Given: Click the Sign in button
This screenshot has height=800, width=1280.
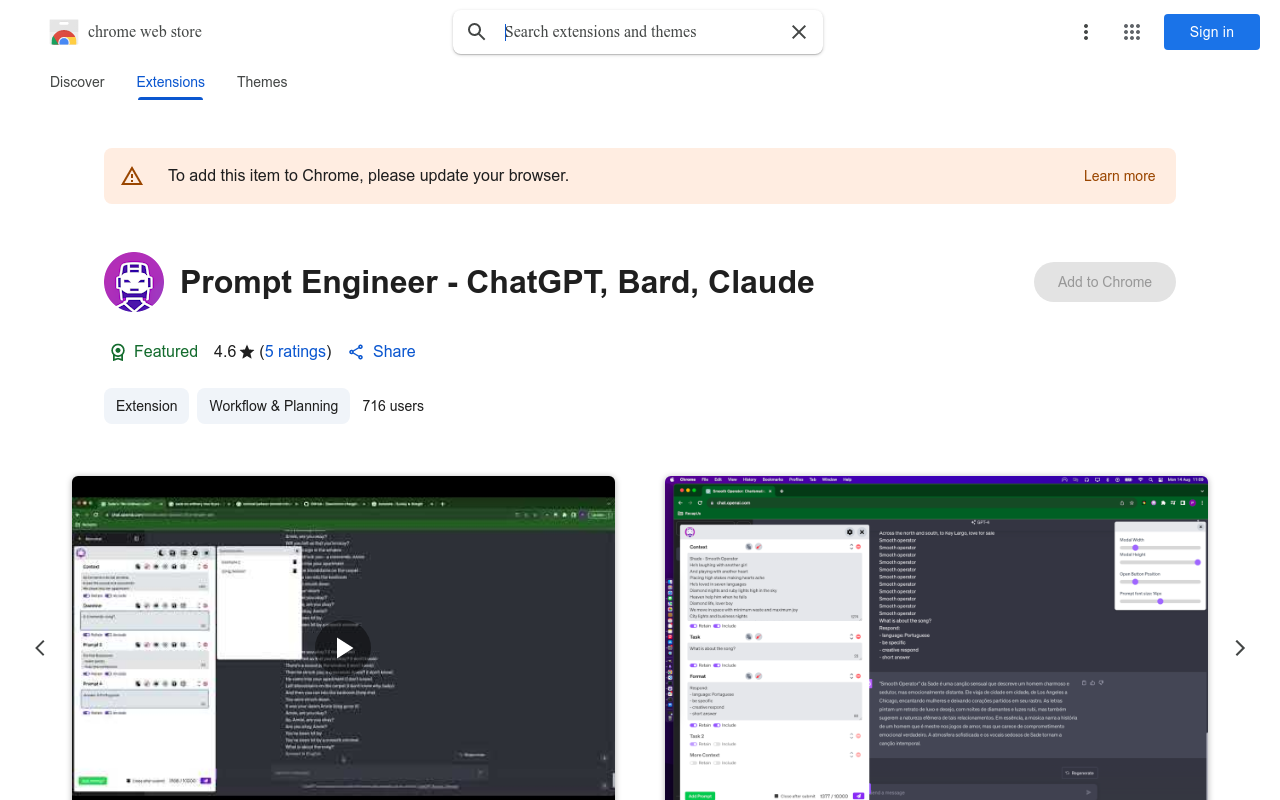Looking at the screenshot, I should click(x=1211, y=32).
